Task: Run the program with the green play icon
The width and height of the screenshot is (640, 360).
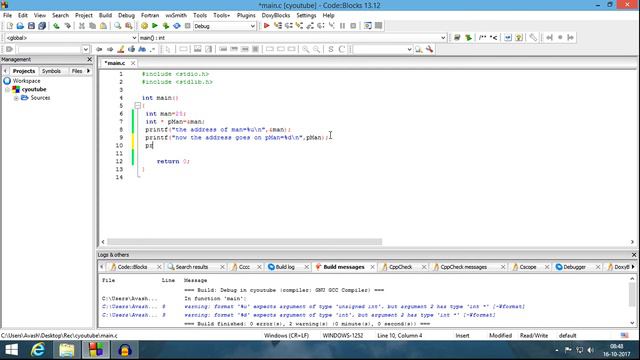Action: point(155,26)
